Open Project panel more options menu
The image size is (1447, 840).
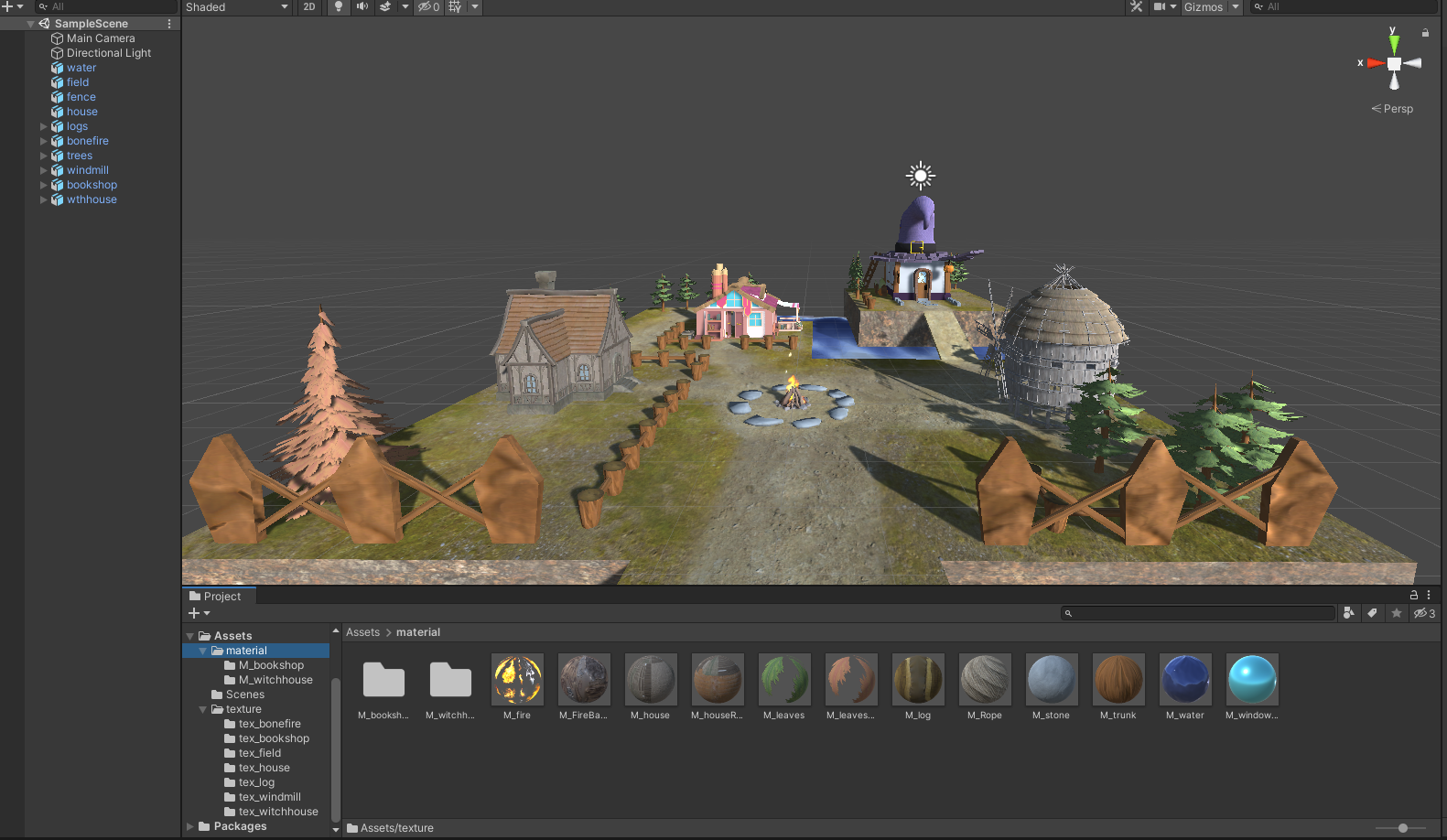click(1429, 596)
